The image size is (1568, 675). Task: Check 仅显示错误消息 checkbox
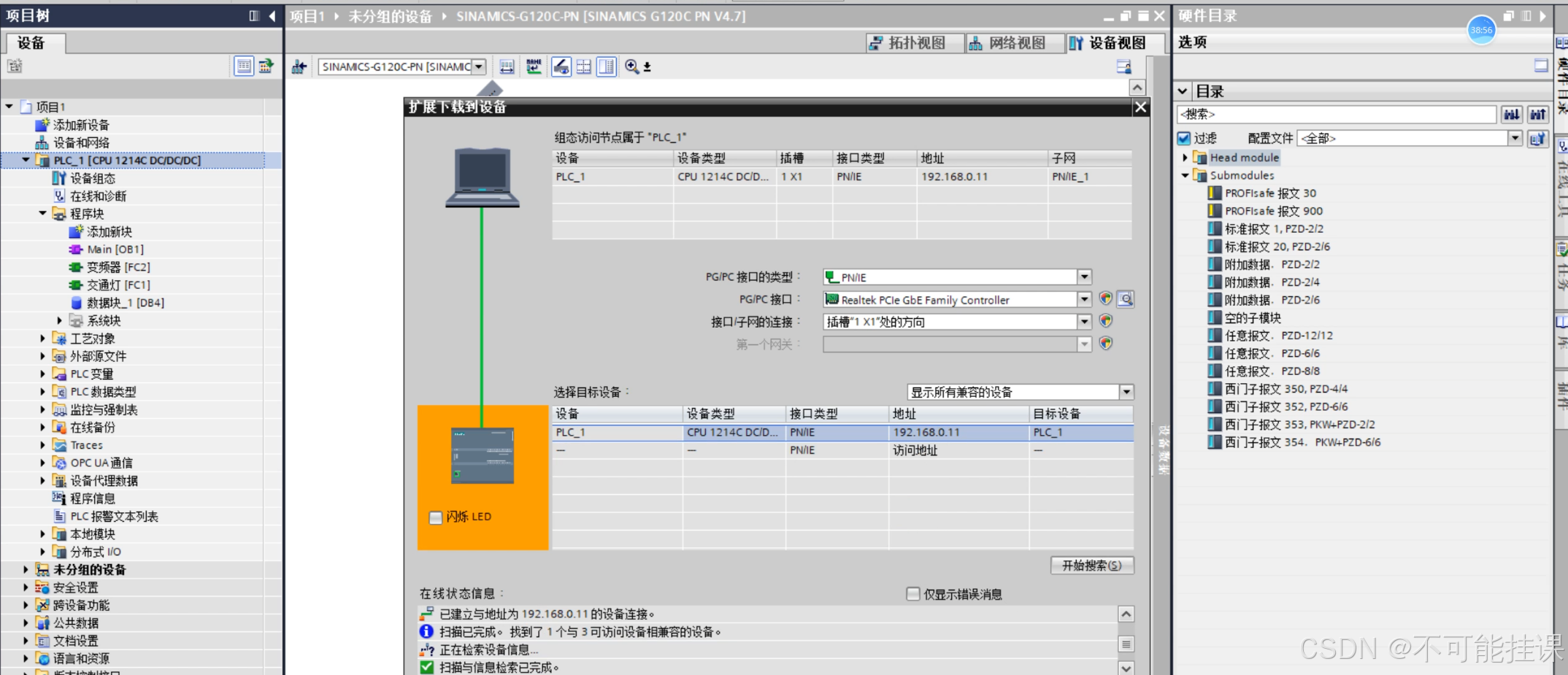(x=913, y=594)
